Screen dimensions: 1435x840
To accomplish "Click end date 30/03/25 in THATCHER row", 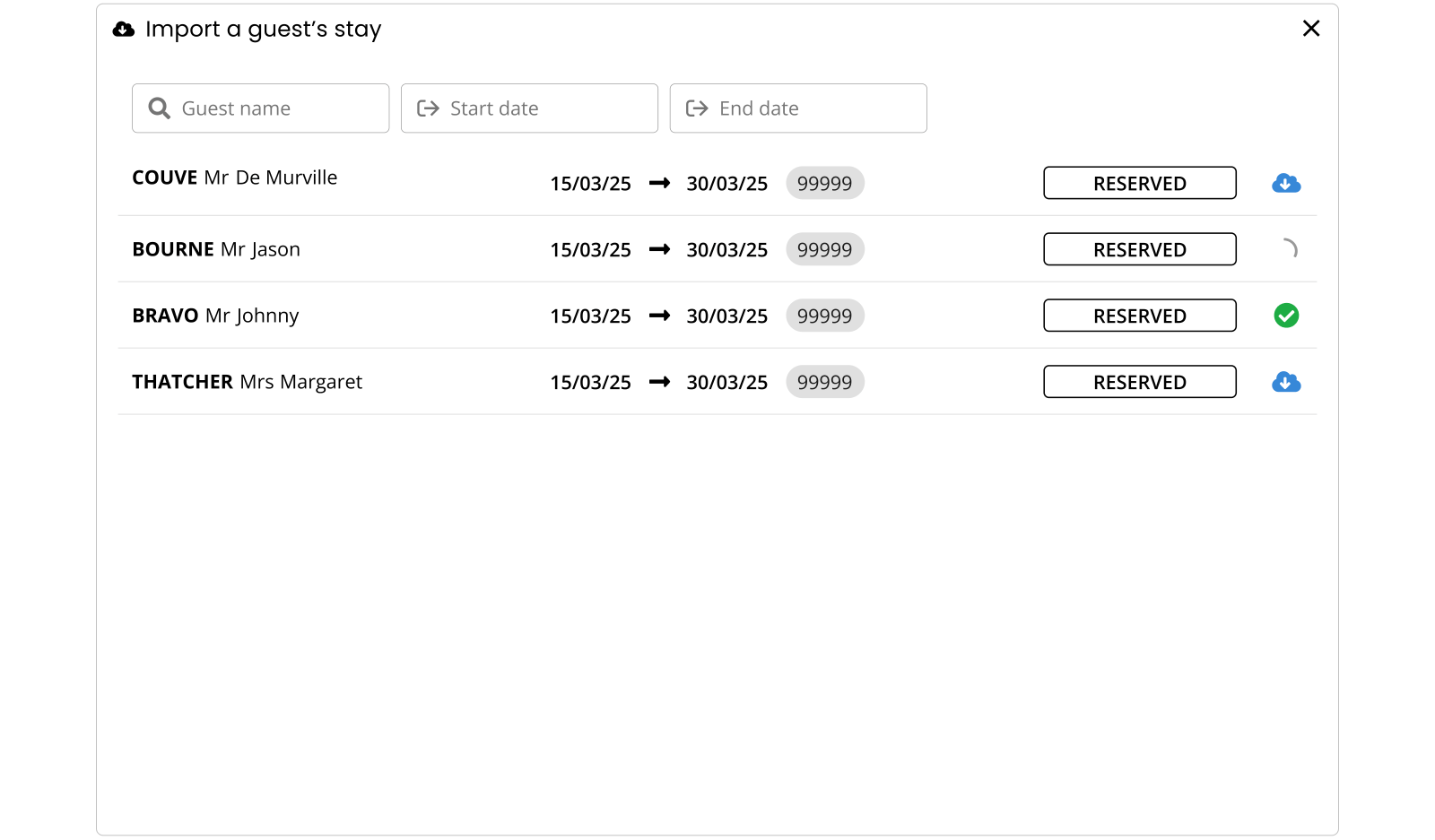I will click(x=727, y=383).
